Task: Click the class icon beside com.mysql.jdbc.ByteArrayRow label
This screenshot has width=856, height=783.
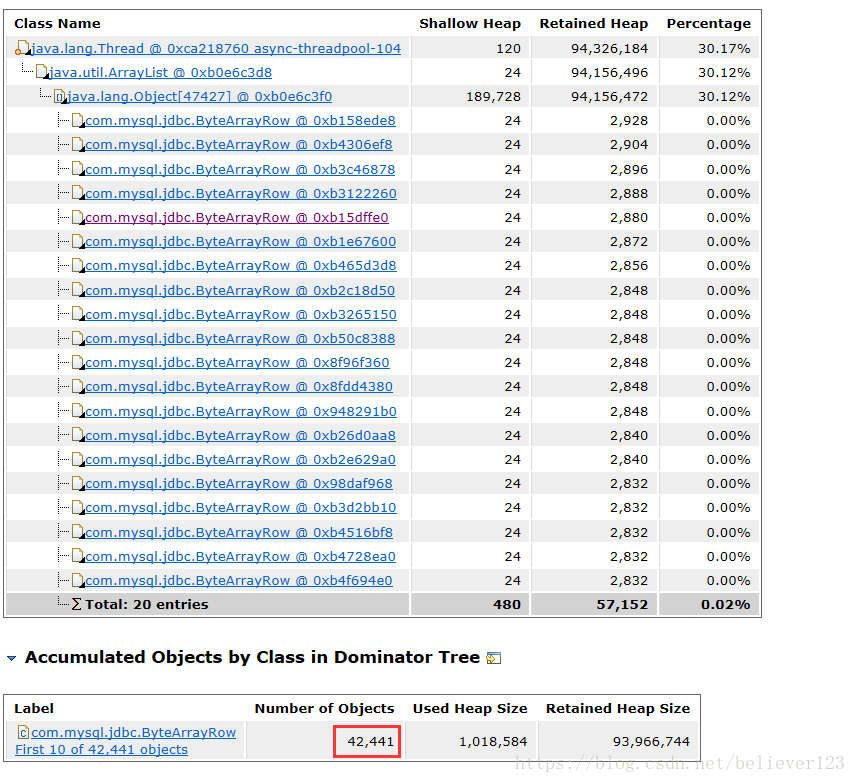Action: pyautogui.click(x=23, y=733)
